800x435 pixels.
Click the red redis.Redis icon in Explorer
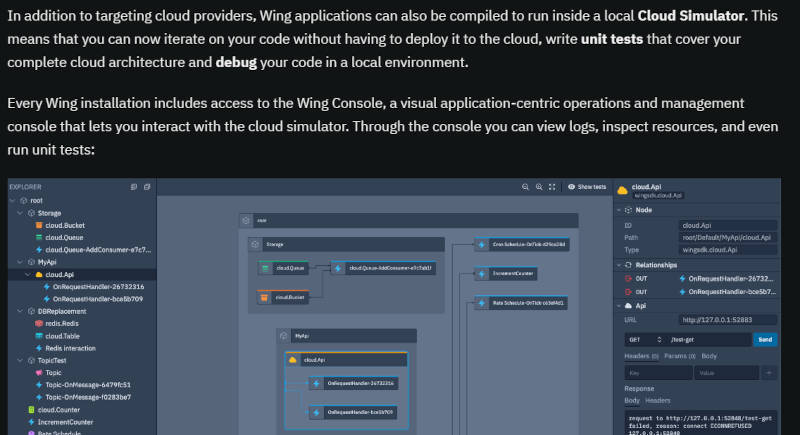point(39,323)
